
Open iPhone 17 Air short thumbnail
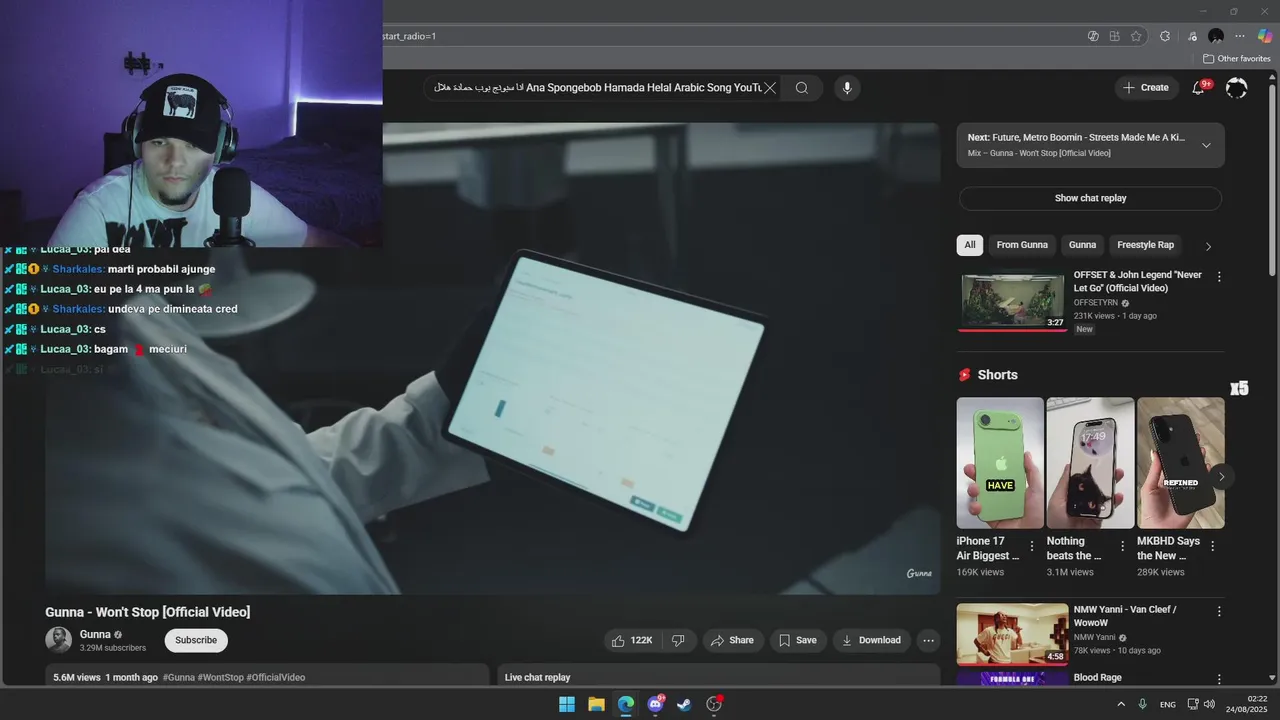(1000, 463)
